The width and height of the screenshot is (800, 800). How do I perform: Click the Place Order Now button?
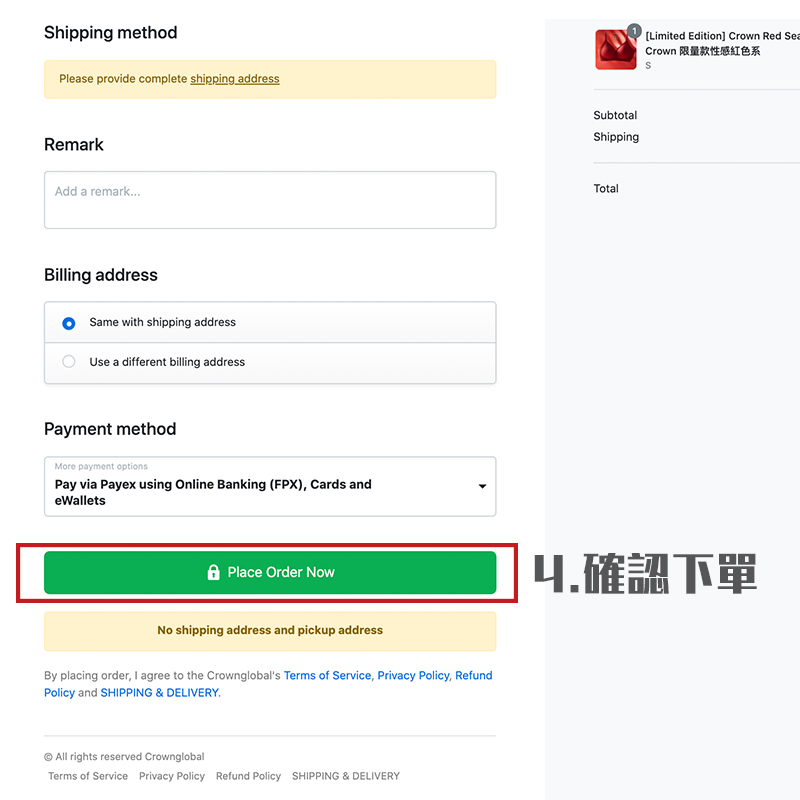[x=270, y=573]
